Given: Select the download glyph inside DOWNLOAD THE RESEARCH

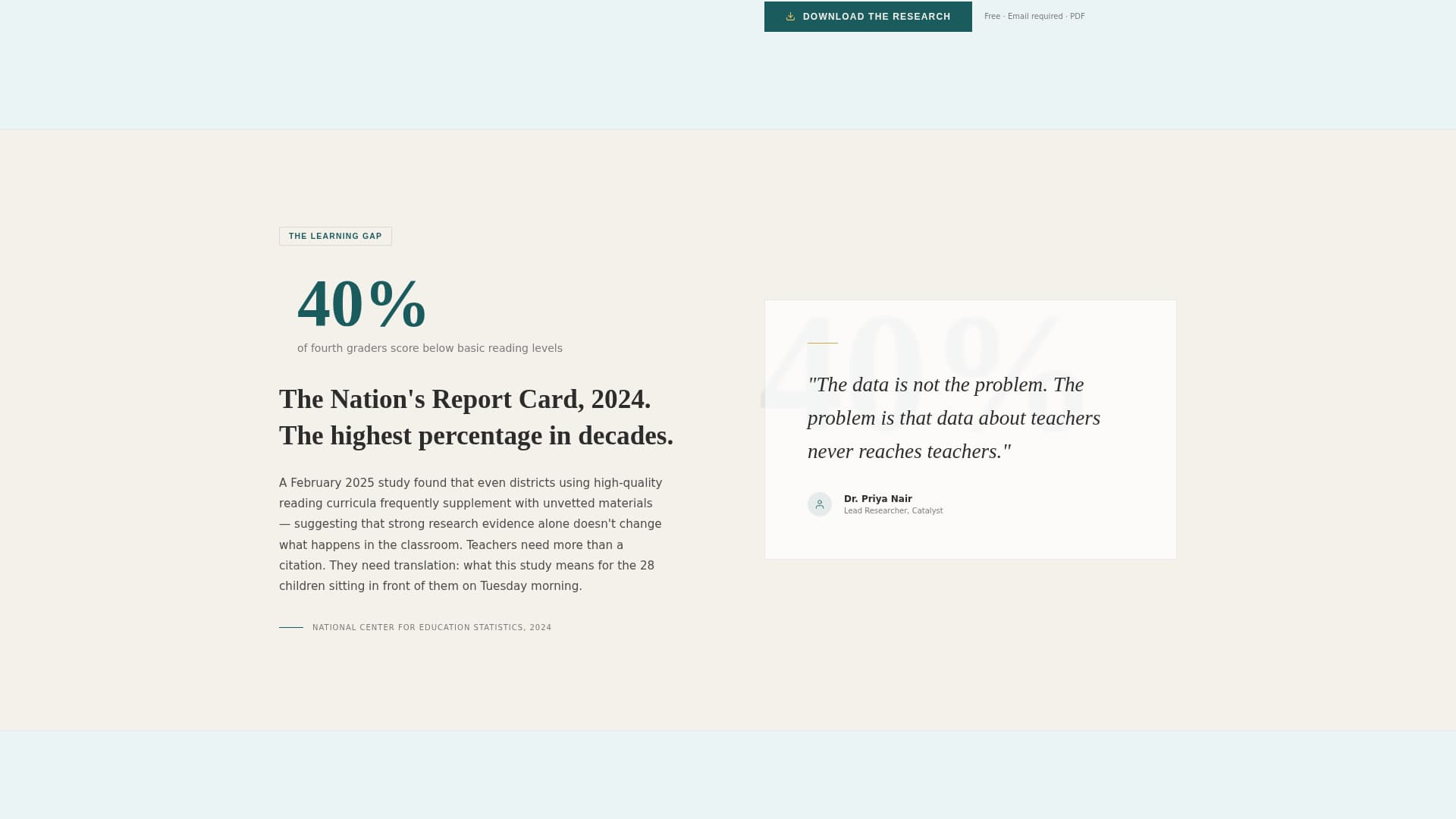Looking at the screenshot, I should point(790,16).
